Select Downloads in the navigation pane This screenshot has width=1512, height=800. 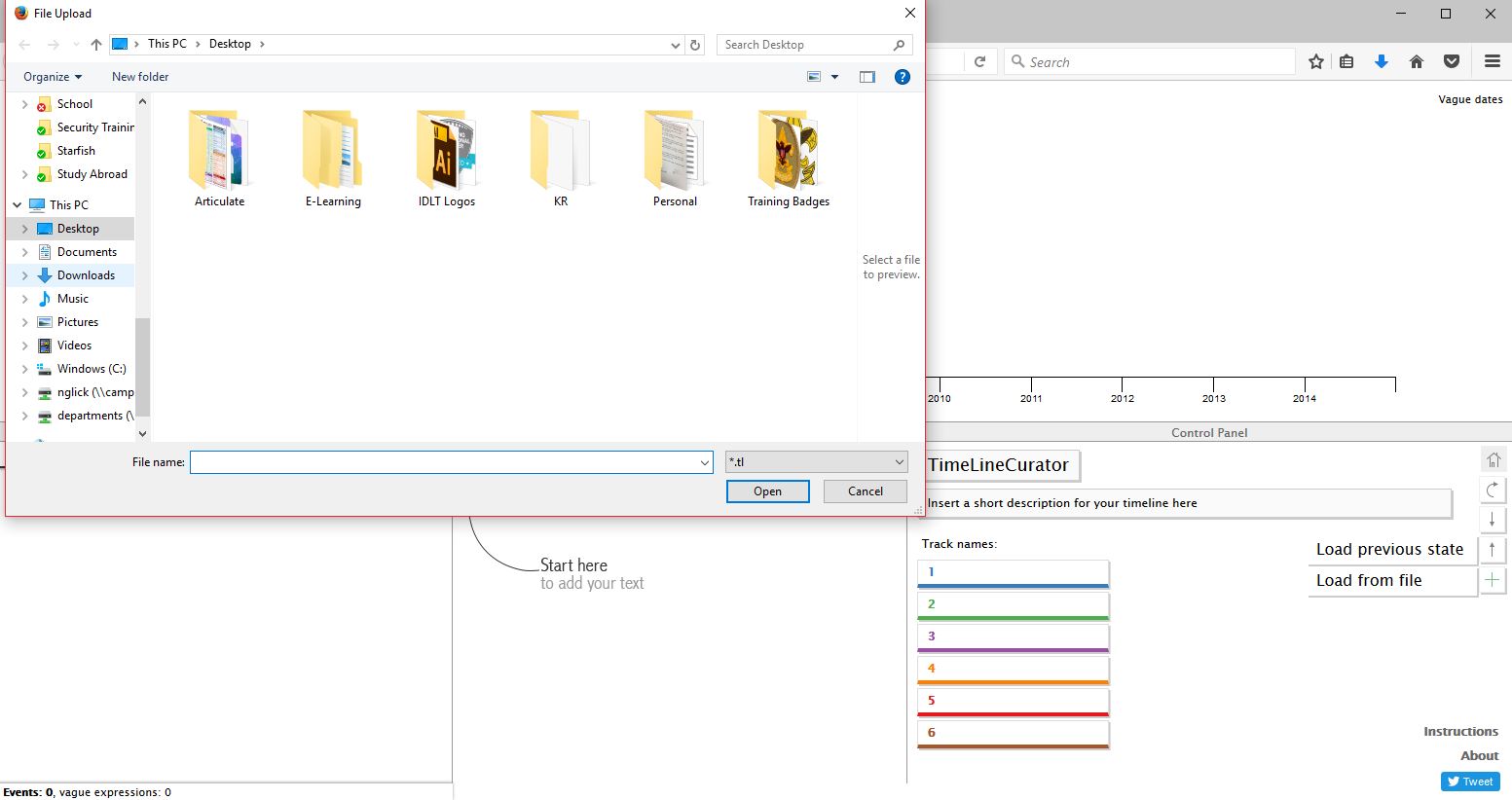click(86, 275)
